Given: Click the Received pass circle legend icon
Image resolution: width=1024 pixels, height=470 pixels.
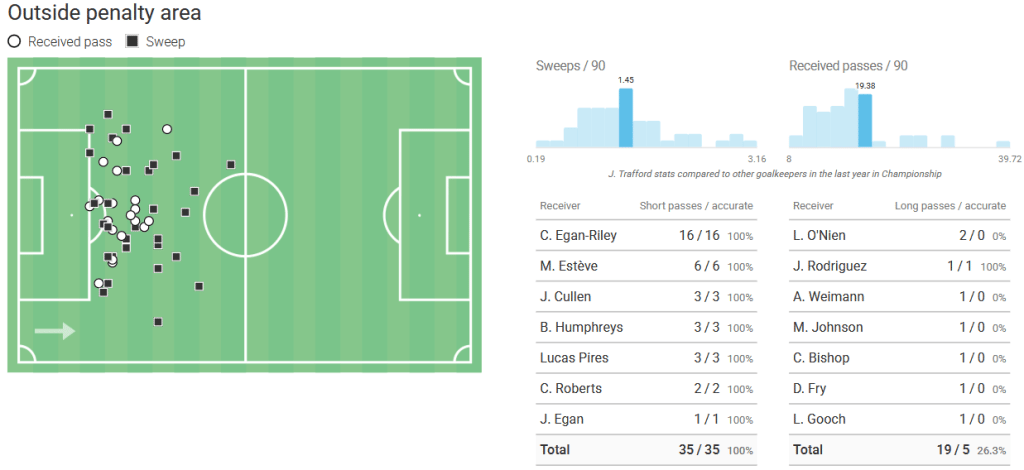Looking at the screenshot, I should tap(14, 42).
